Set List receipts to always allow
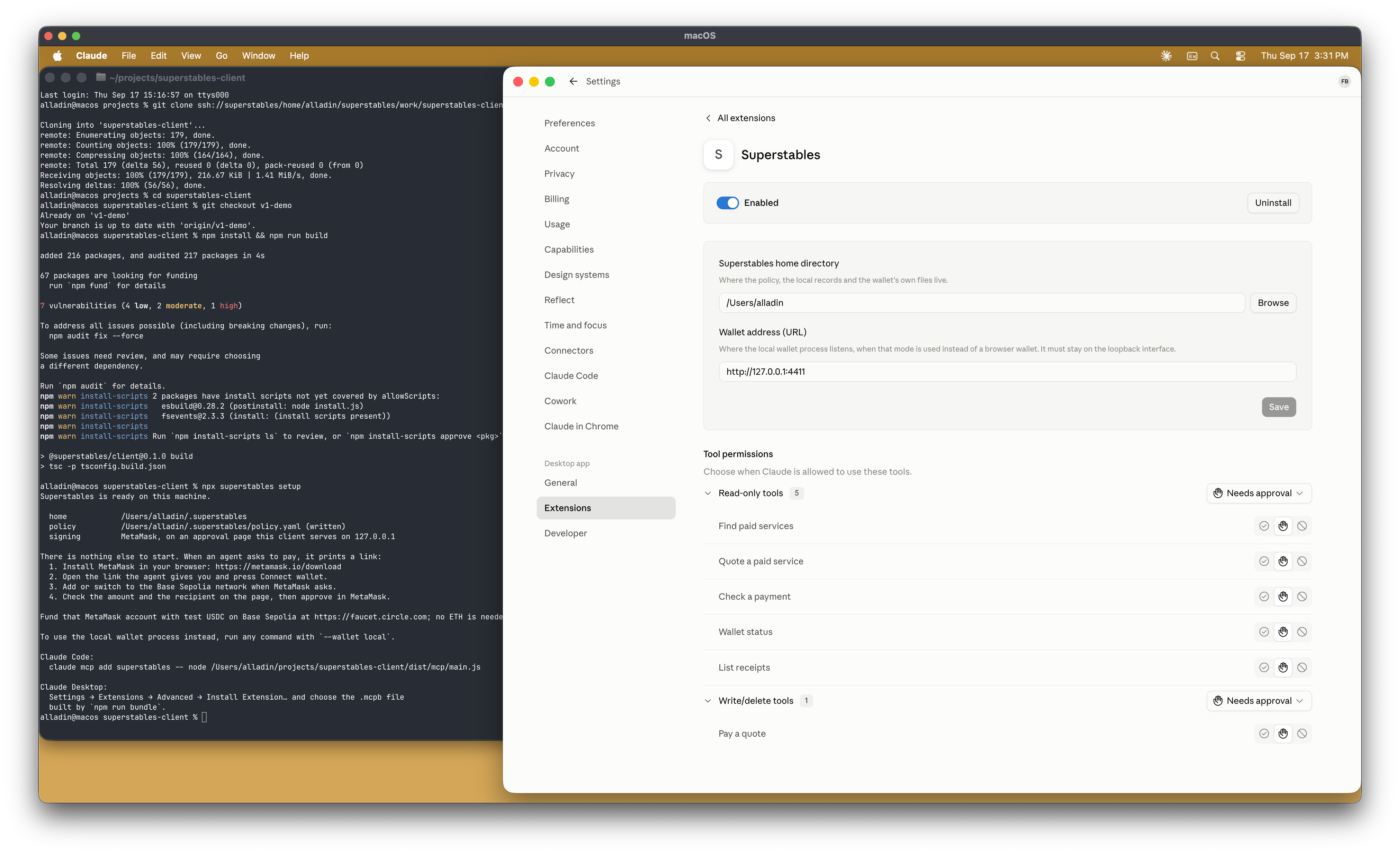This screenshot has height=854, width=1400. pyautogui.click(x=1264, y=667)
